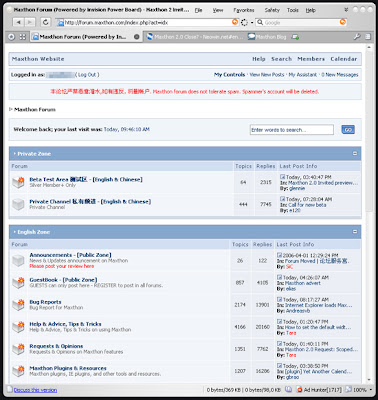Click the Private Channel forum folder icon
This screenshot has height=400, width=378.
(18, 204)
